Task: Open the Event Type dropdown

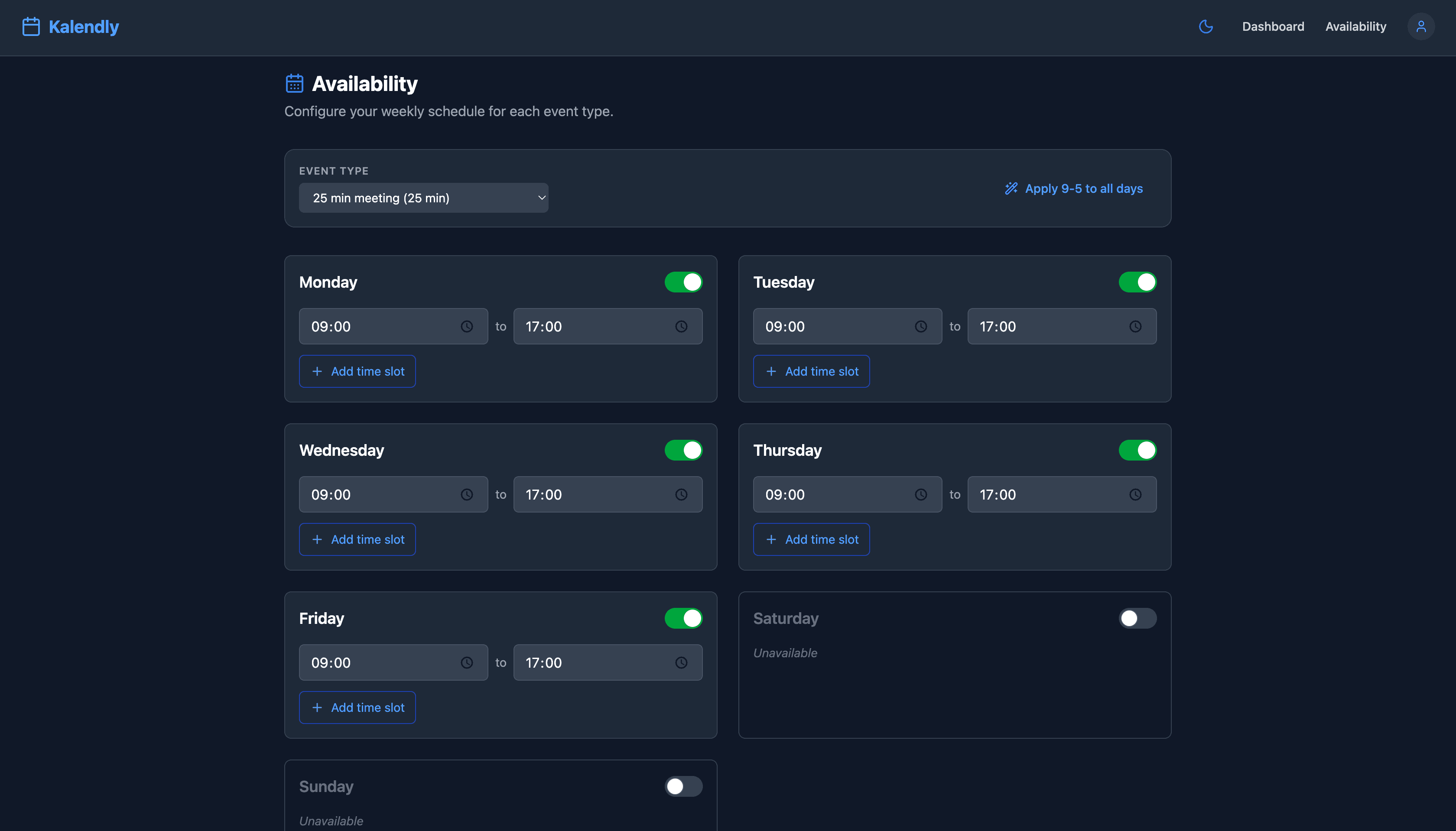Action: [x=423, y=198]
